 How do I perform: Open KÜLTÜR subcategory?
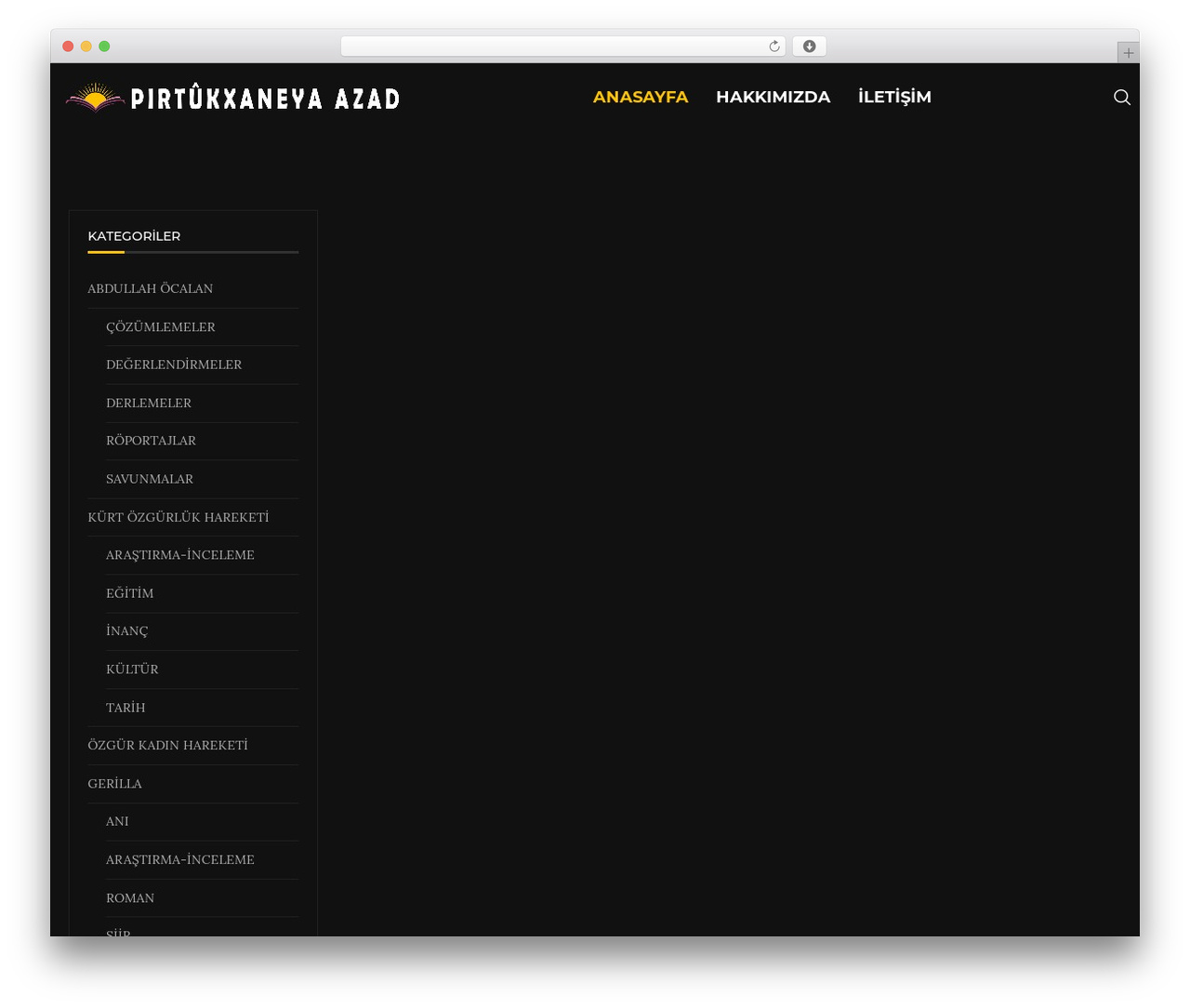[132, 669]
